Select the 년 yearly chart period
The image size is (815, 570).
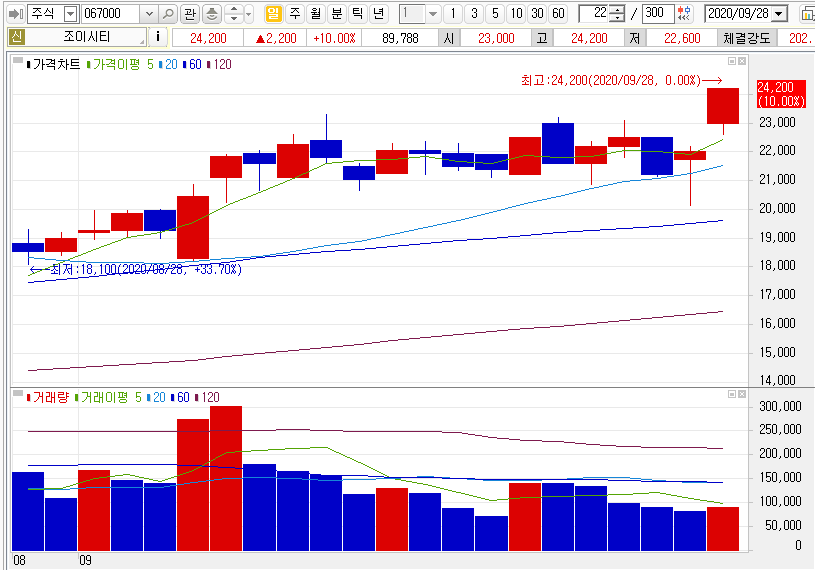[379, 14]
